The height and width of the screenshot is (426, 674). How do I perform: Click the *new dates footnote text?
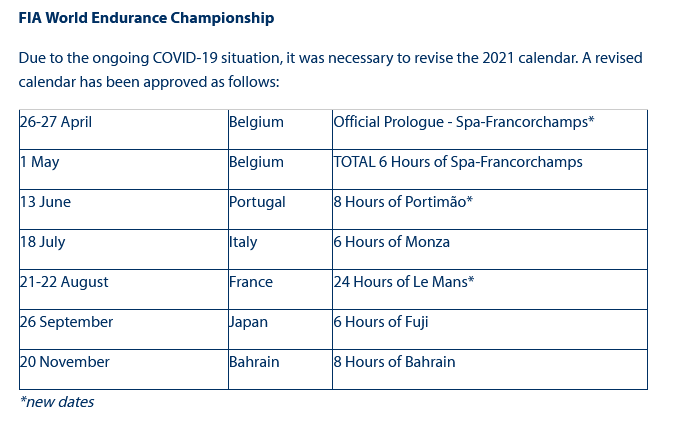(x=57, y=402)
